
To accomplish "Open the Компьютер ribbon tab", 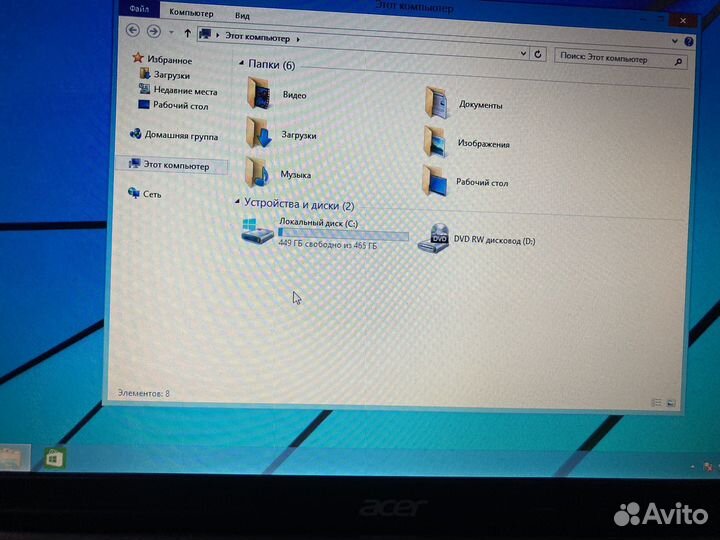I will click(x=191, y=13).
